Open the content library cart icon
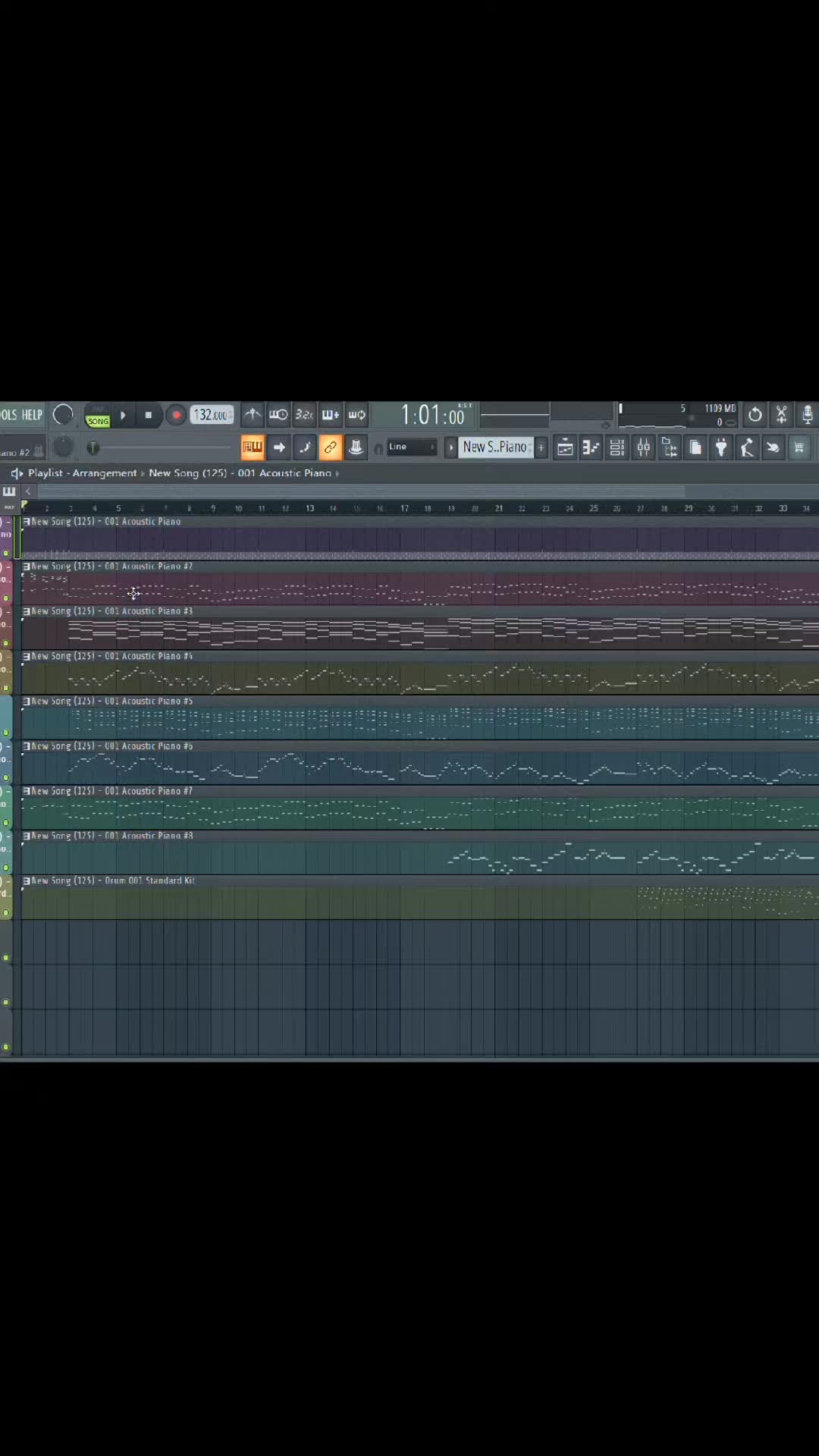The width and height of the screenshot is (819, 1456). pyautogui.click(x=799, y=447)
